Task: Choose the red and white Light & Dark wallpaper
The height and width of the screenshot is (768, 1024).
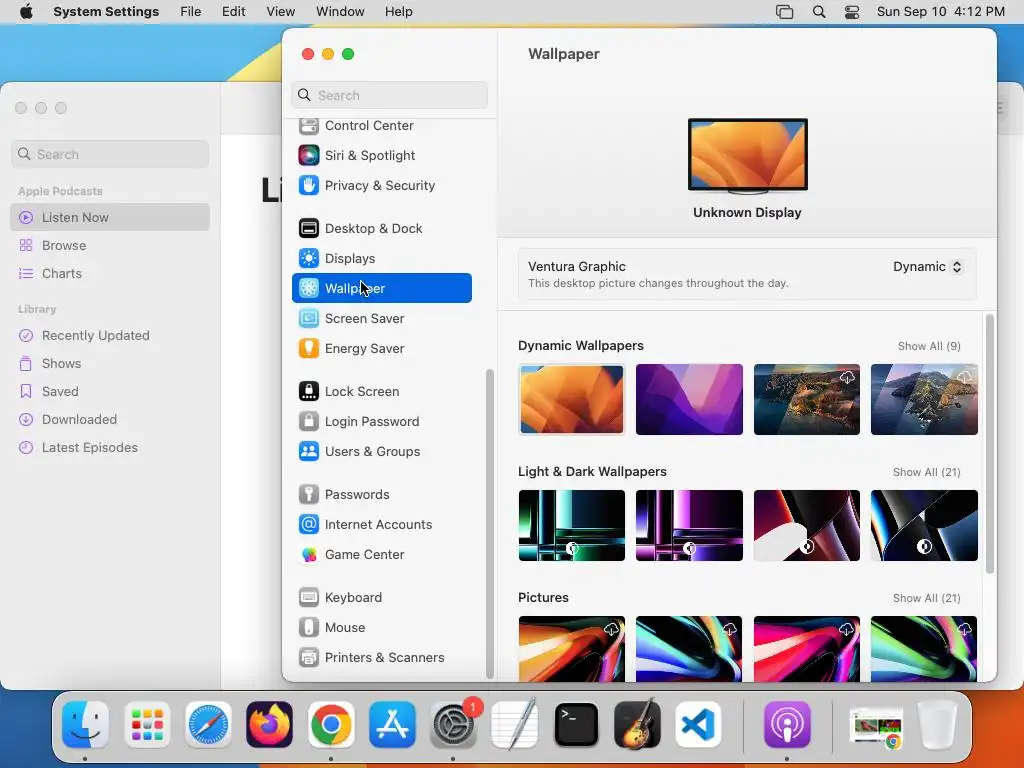Action: 807,526
